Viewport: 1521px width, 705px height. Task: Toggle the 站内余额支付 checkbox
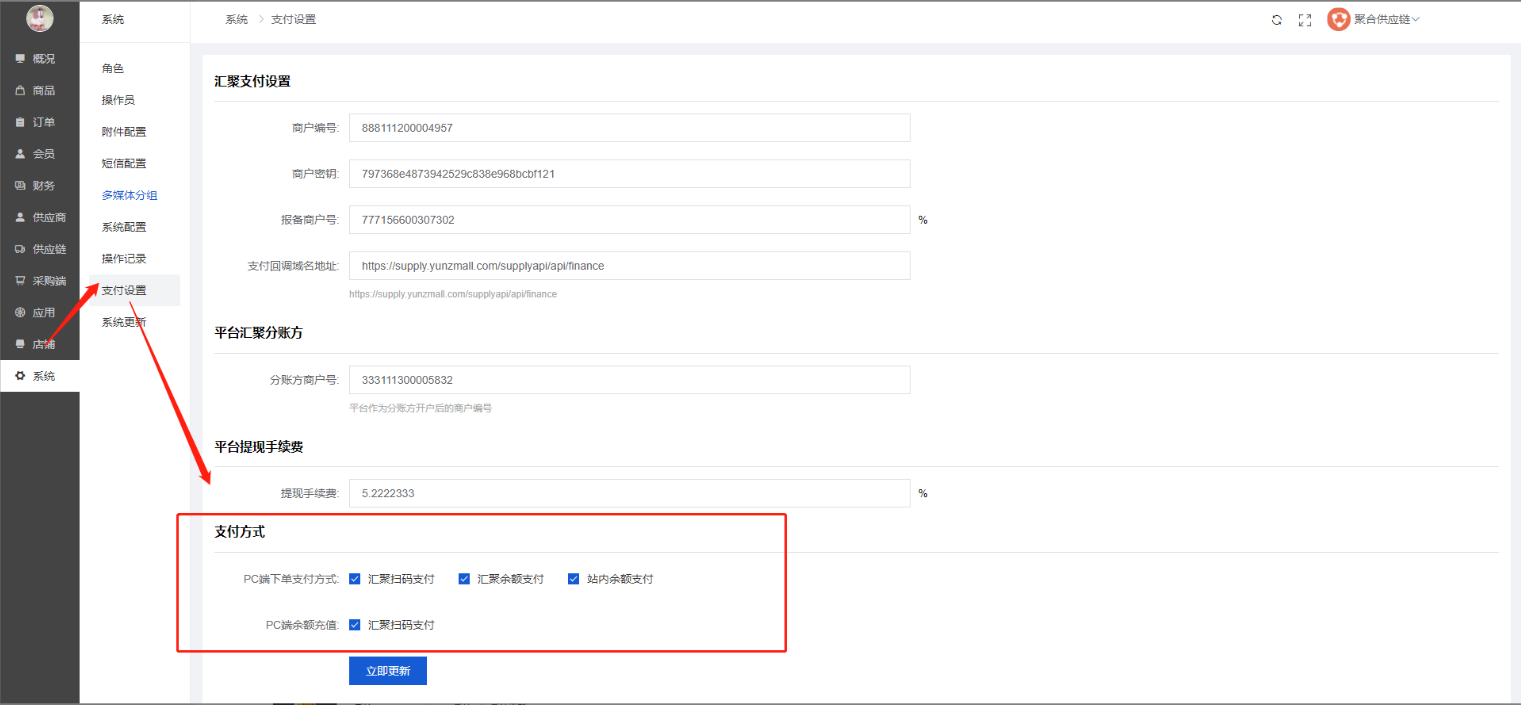(574, 579)
